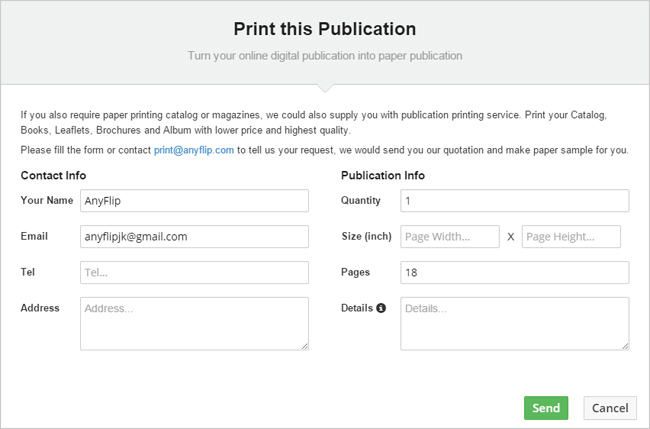Viewport: 650px width, 429px height.
Task: Click the Page Height input box
Action: coord(571,236)
